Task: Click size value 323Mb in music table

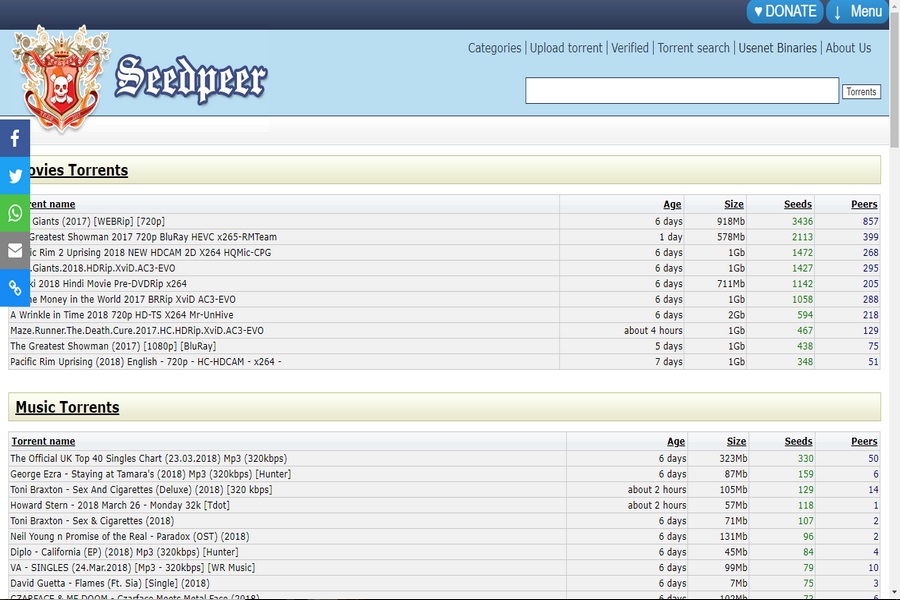Action: (733, 459)
